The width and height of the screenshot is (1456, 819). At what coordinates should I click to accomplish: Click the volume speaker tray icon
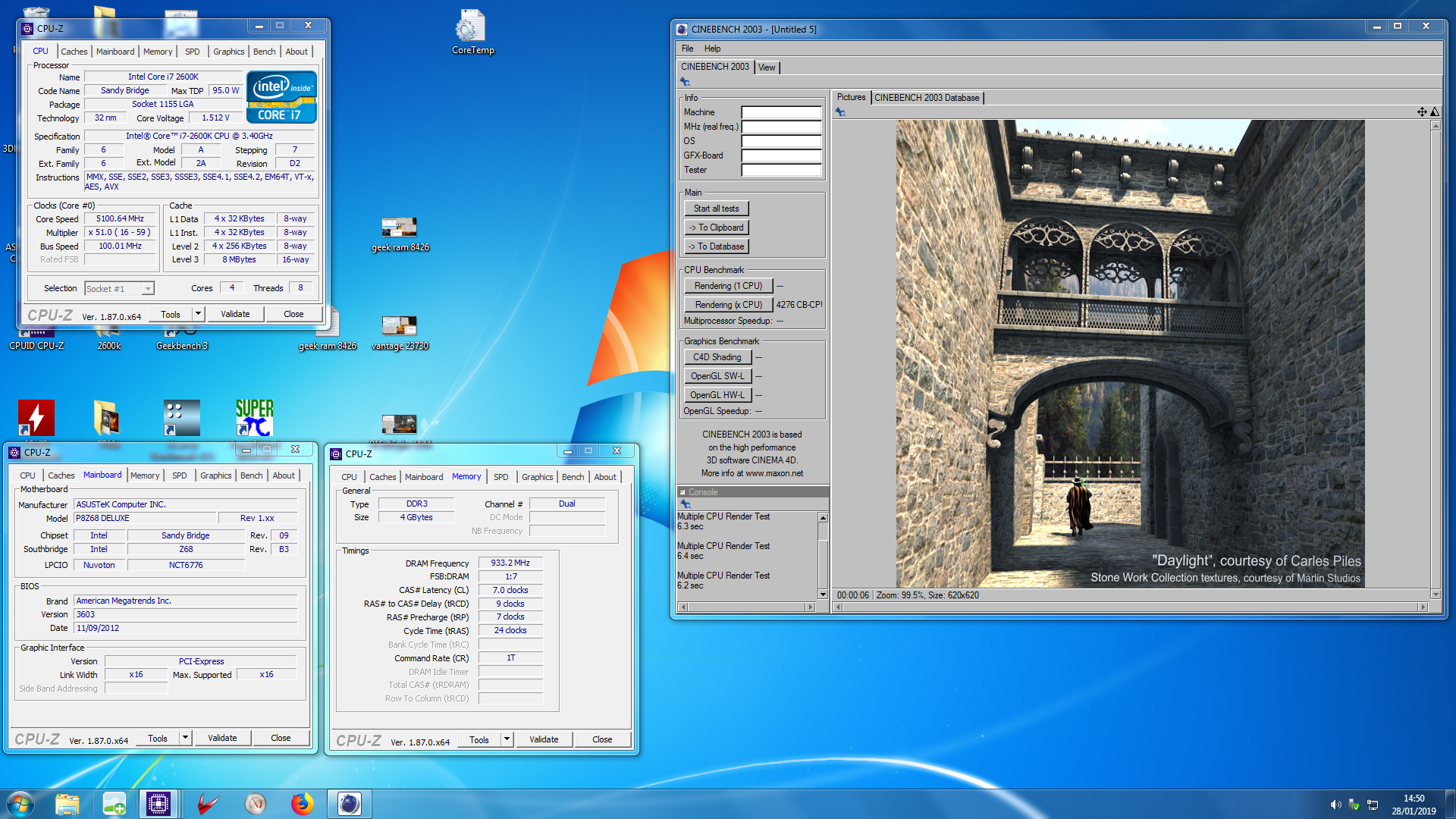1335,805
